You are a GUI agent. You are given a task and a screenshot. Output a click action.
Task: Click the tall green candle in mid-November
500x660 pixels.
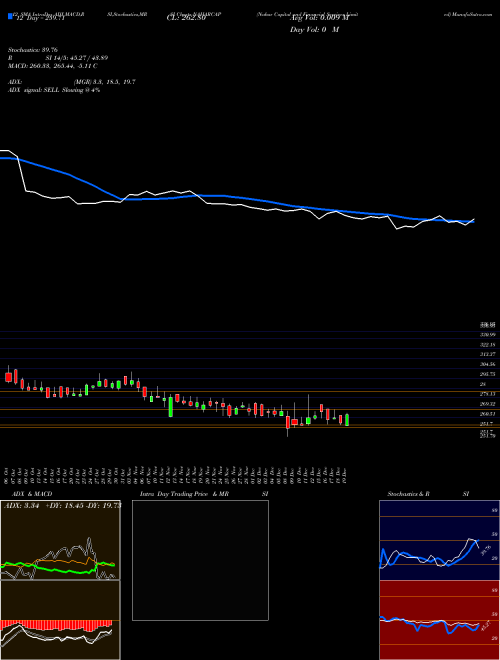pos(171,407)
